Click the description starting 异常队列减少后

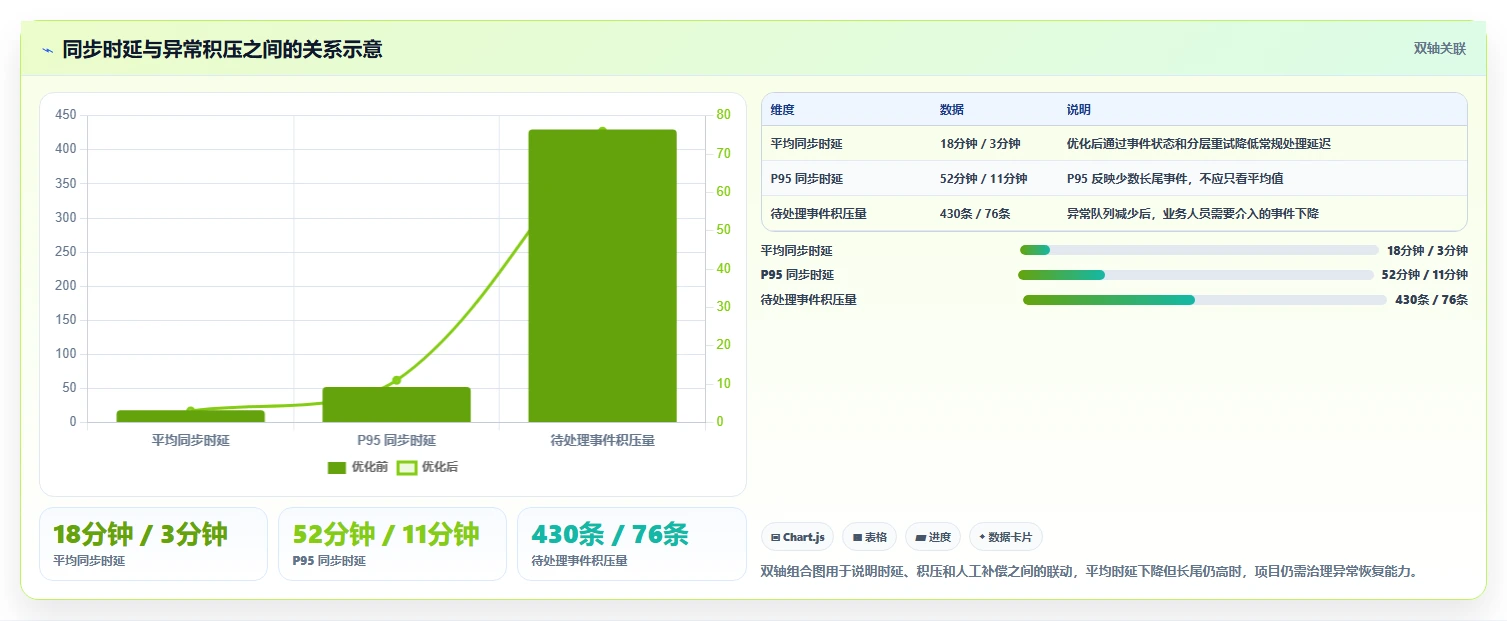tap(1192, 214)
